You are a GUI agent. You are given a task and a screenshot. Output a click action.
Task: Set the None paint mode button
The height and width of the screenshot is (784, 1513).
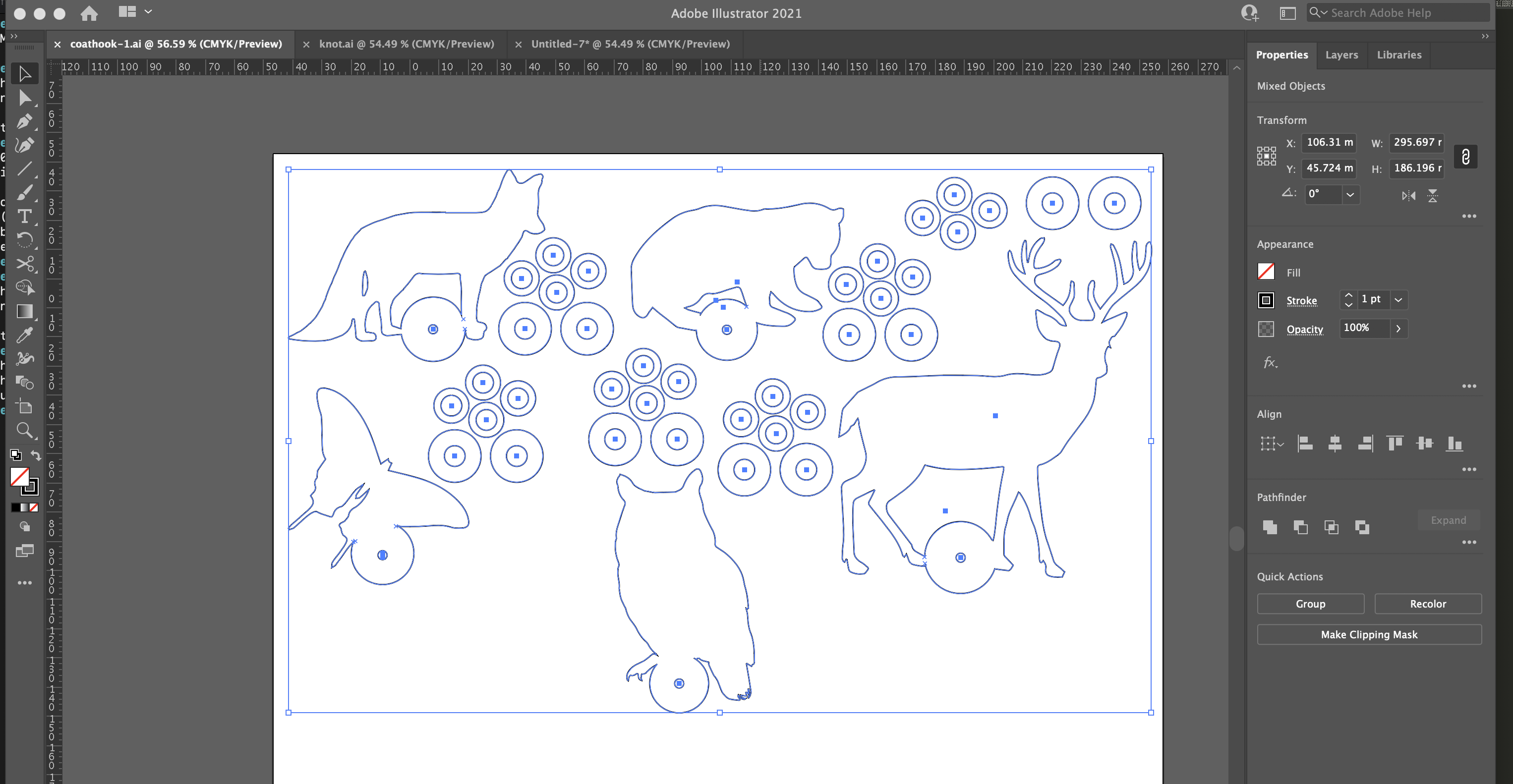[34, 507]
